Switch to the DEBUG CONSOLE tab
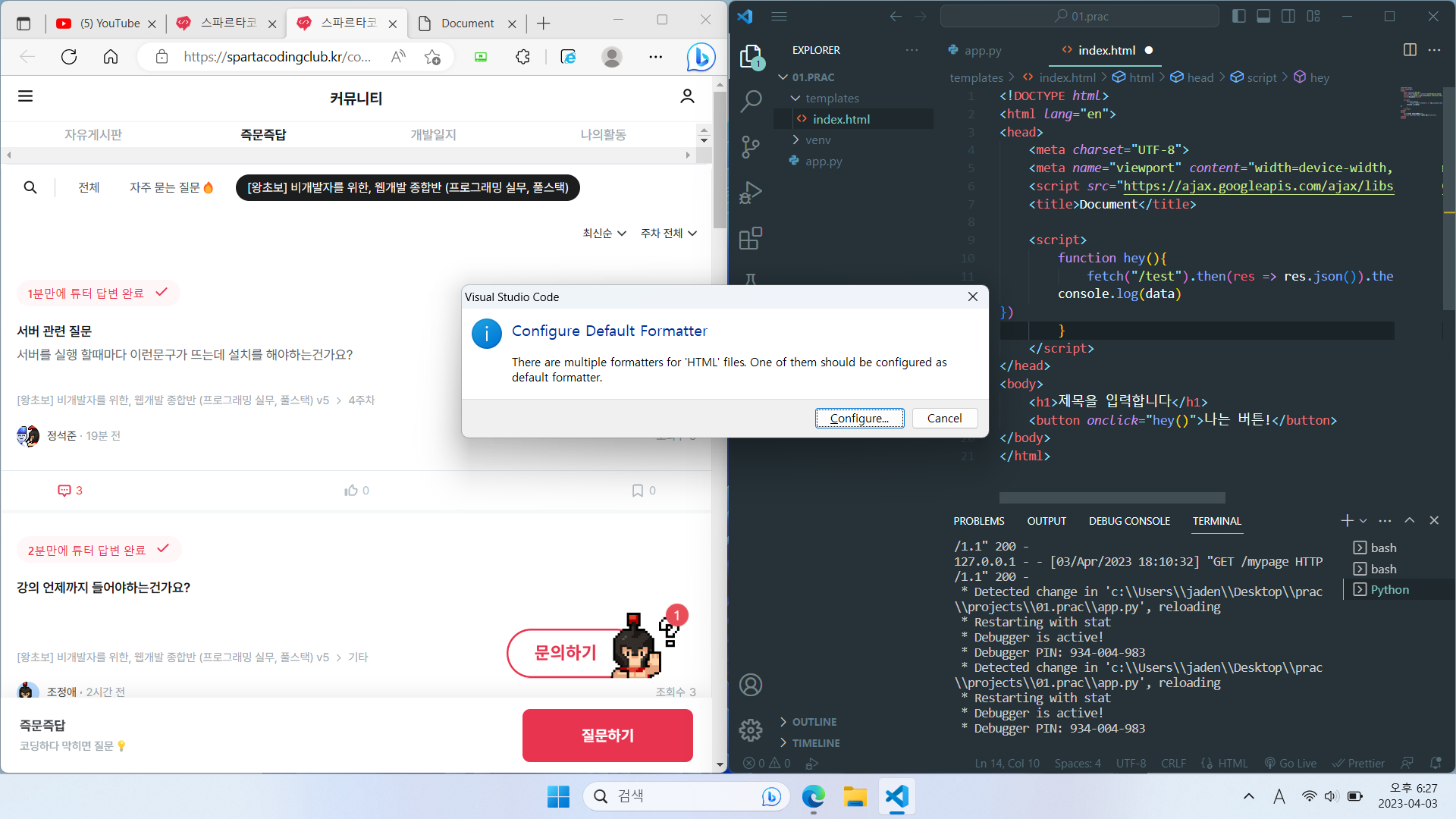The height and width of the screenshot is (819, 1456). (x=1129, y=521)
